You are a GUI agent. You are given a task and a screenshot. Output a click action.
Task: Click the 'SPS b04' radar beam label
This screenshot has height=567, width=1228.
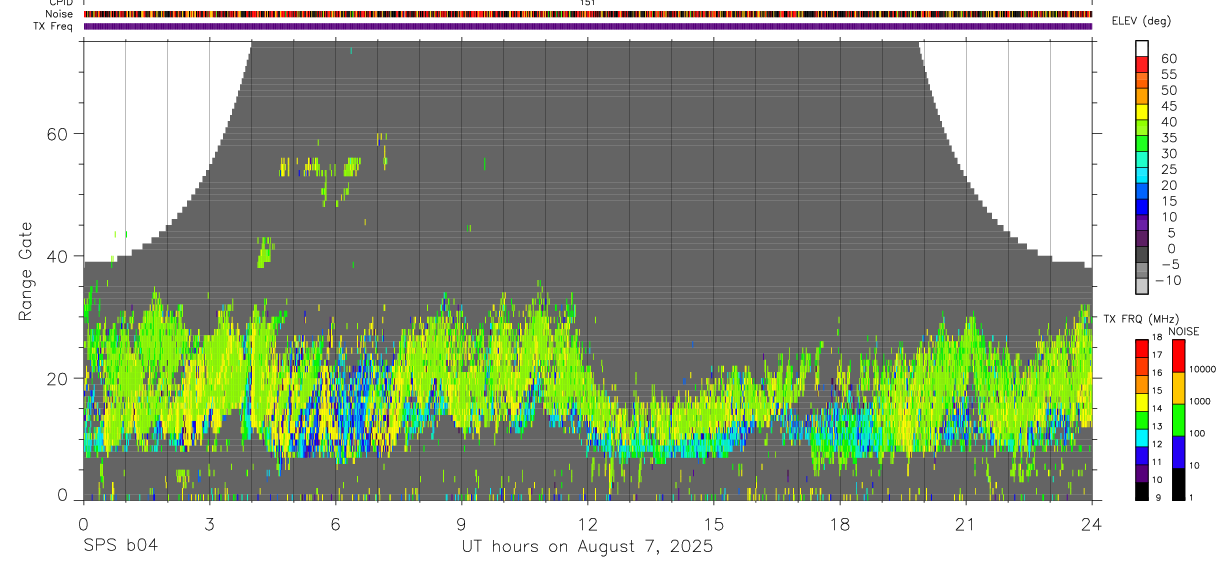(120, 546)
